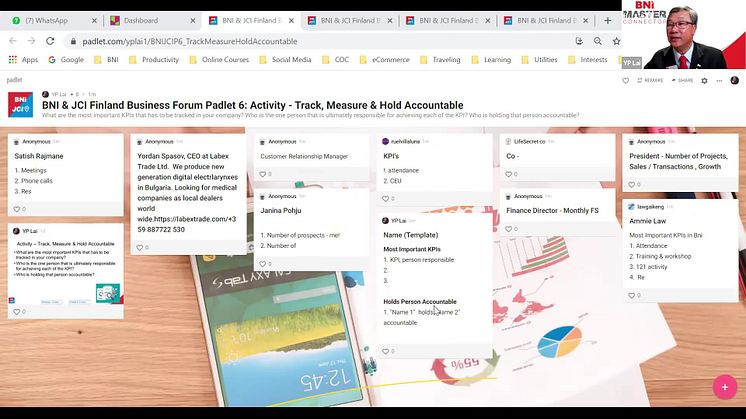Open the Traveling bookmarks folder

[x=440, y=59]
